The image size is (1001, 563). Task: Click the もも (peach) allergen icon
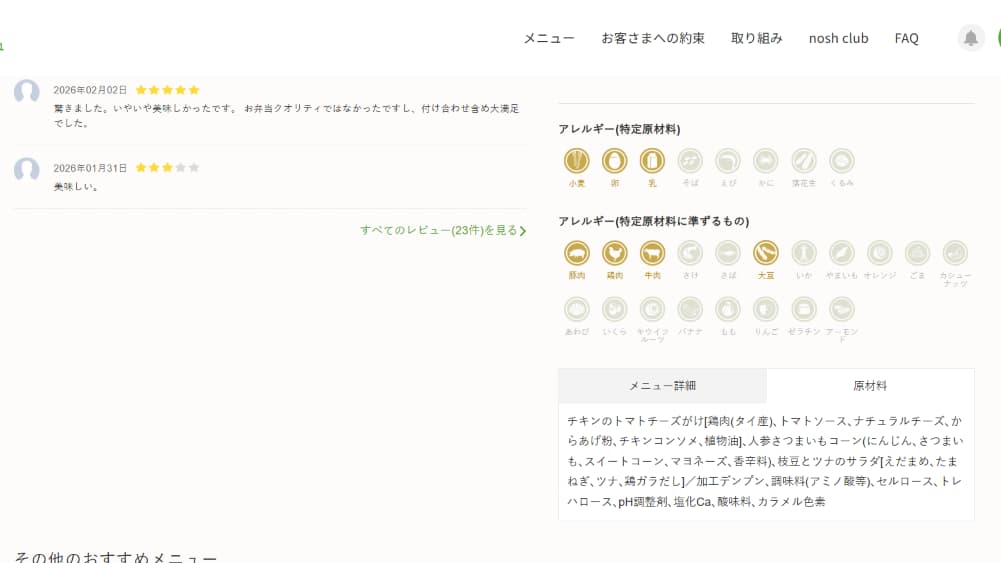728,309
